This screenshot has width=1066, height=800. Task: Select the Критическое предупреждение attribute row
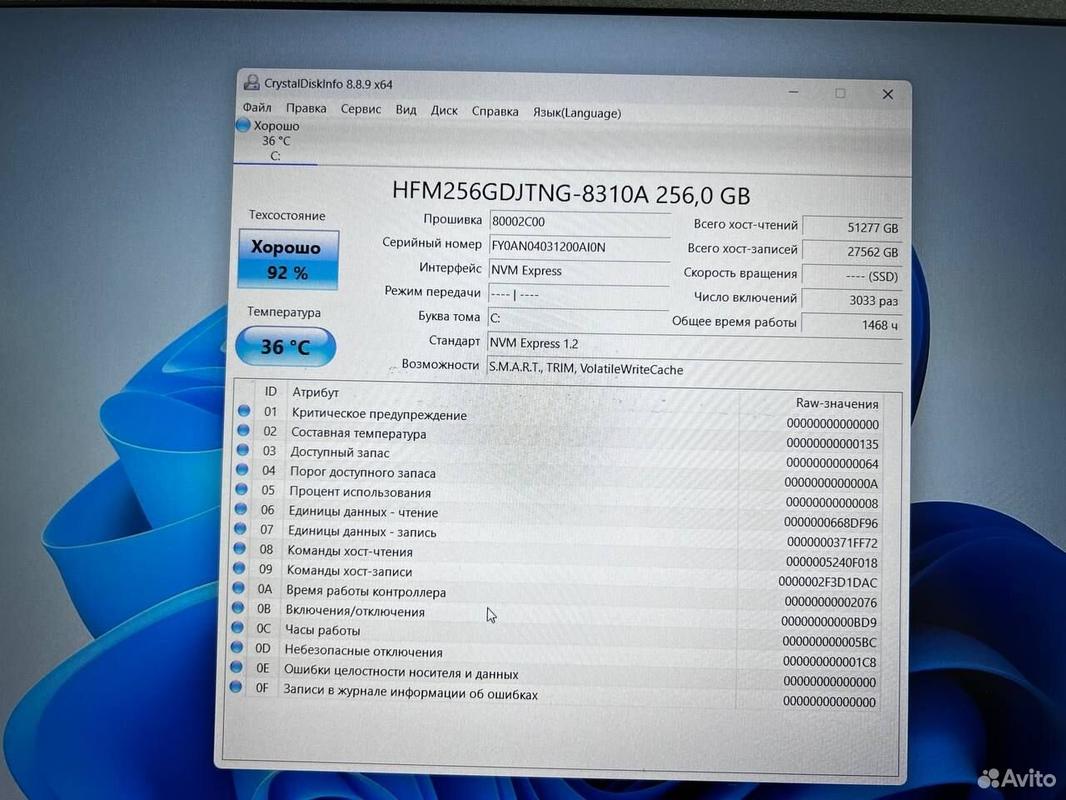(x=559, y=416)
